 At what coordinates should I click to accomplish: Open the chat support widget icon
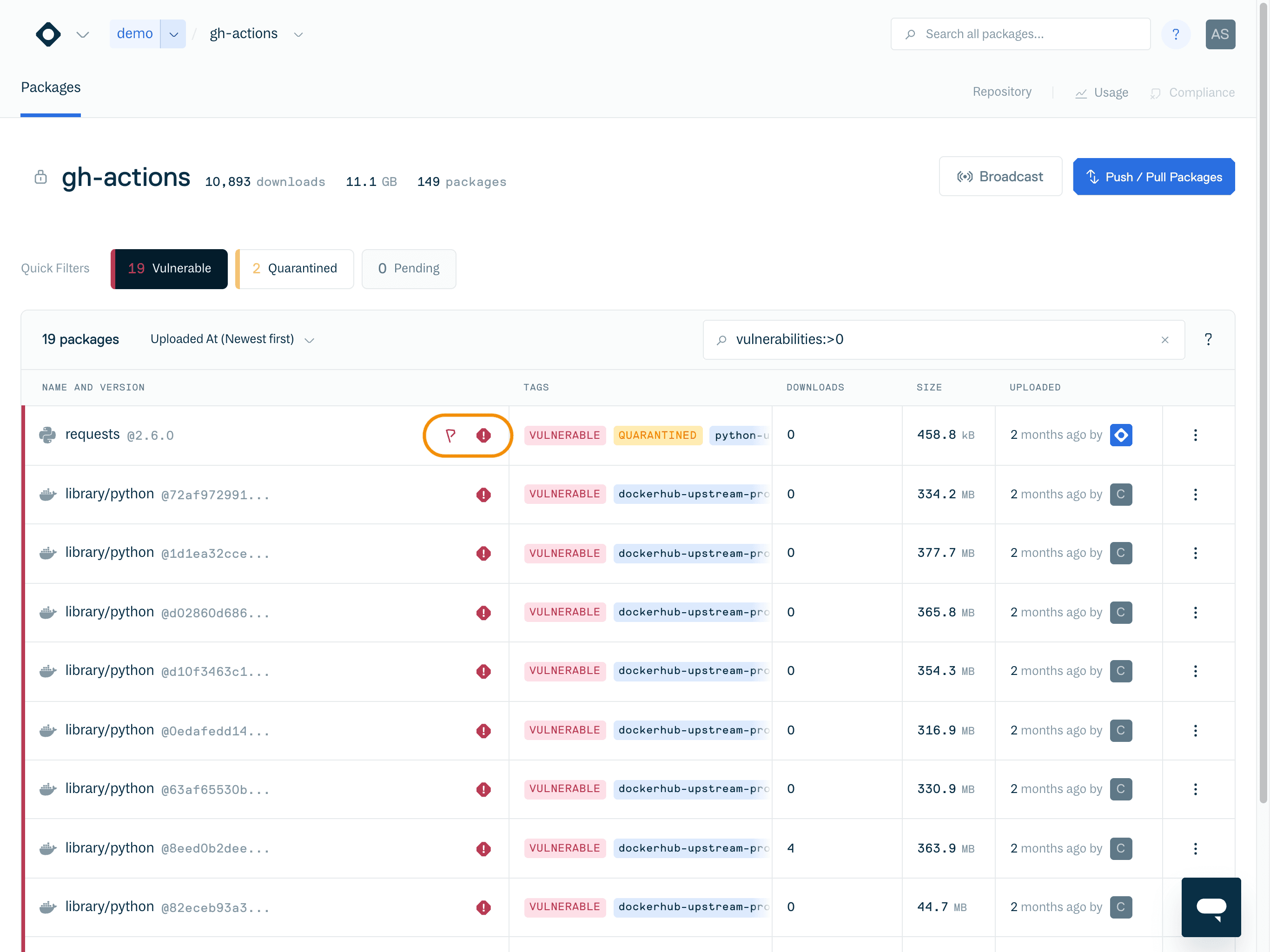1211,907
